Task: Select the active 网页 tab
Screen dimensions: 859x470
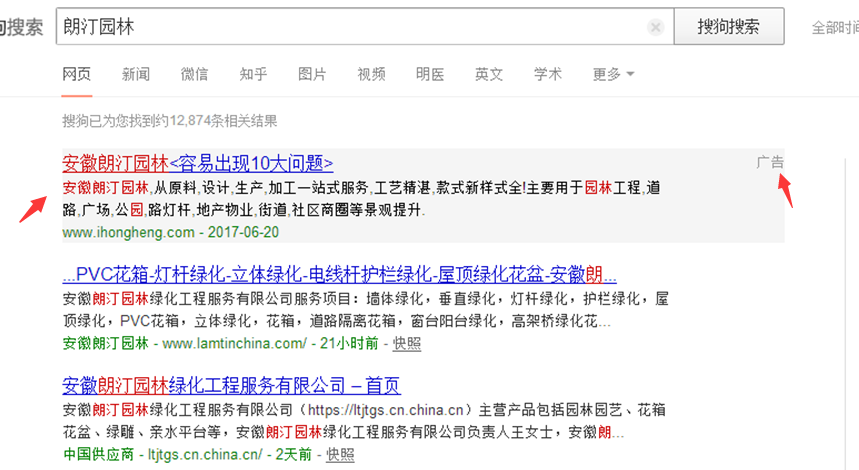Action: 77,74
